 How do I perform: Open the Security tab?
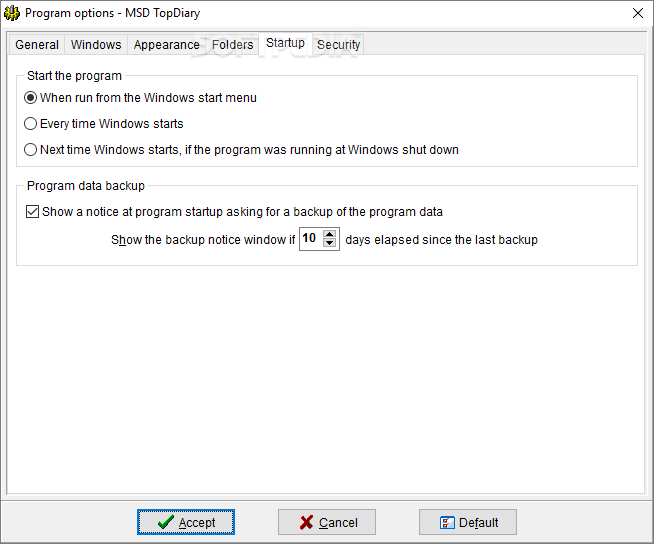pyautogui.click(x=338, y=45)
